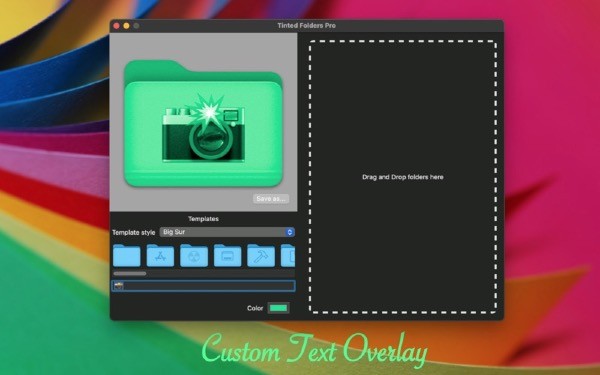
Task: Click the Tinted Folders Pro title bar
Action: [307, 26]
